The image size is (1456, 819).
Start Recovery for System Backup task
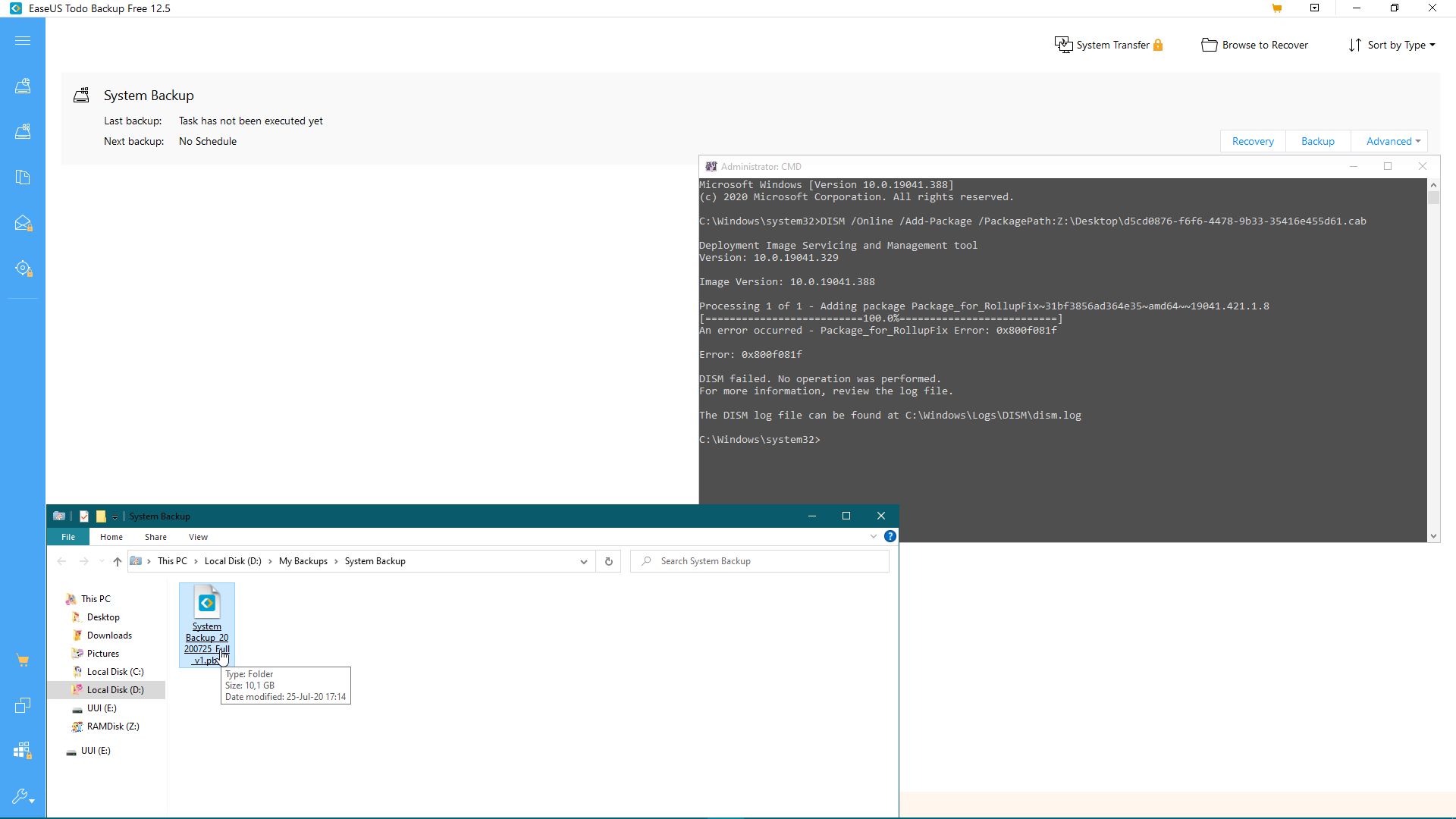coord(1252,142)
